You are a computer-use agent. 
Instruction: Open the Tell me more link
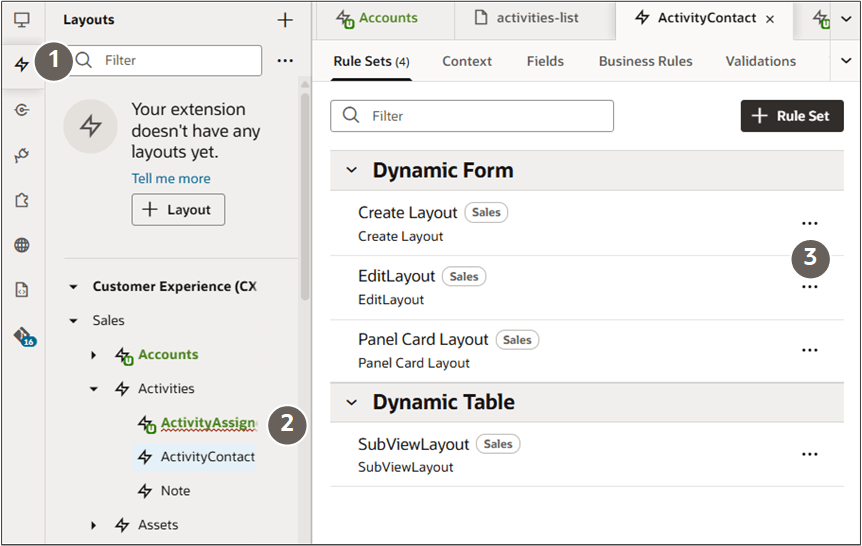tap(171, 179)
